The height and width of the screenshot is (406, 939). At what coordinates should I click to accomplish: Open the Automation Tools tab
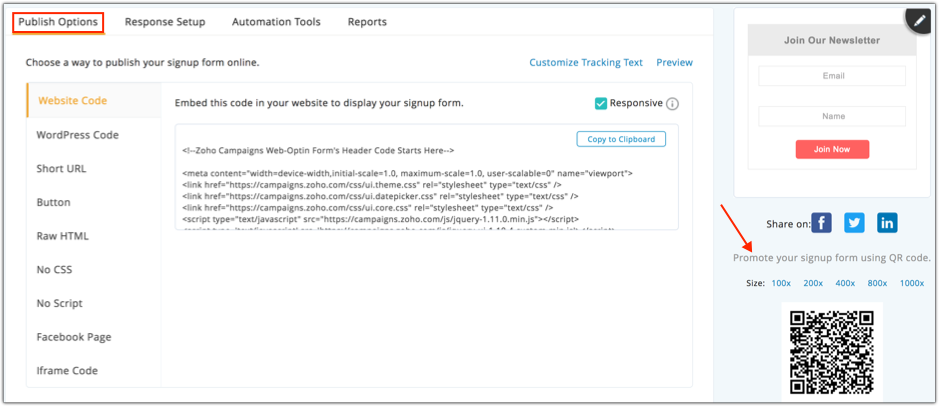coord(276,22)
